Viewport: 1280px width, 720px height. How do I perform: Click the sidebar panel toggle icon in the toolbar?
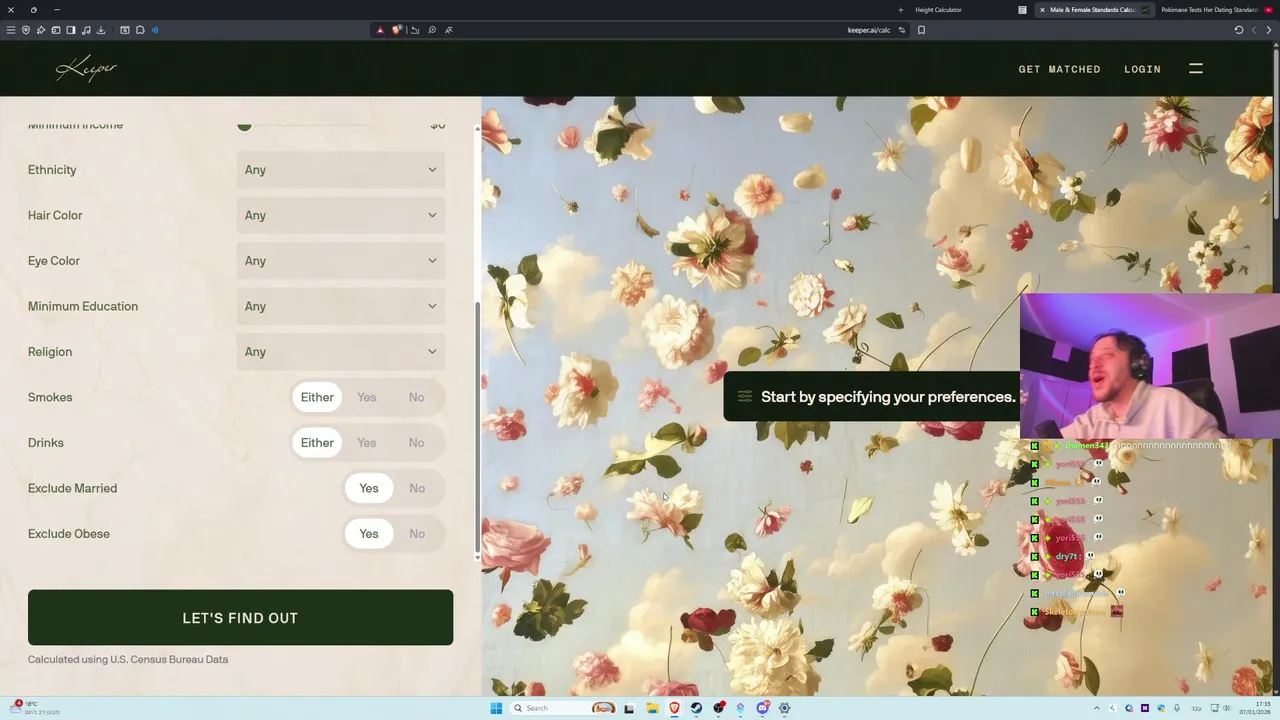(x=71, y=30)
